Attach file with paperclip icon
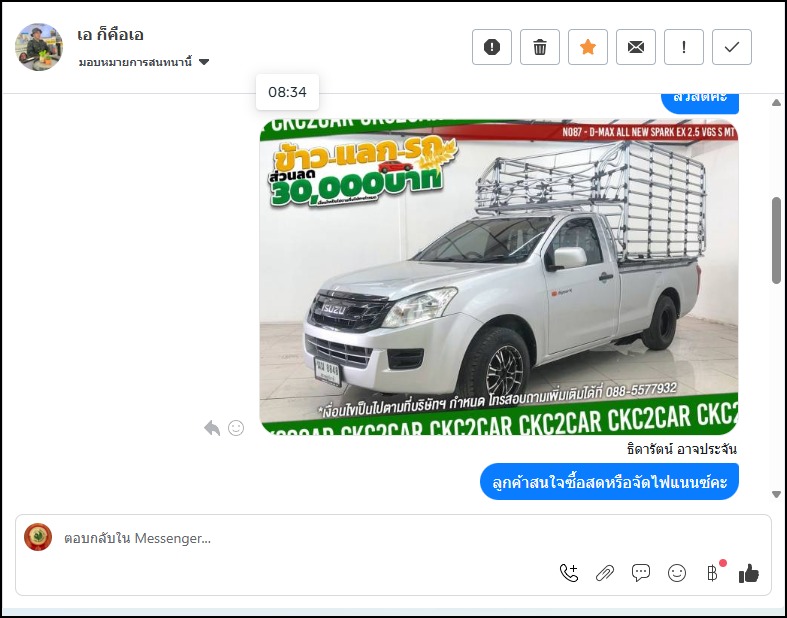The image size is (787, 618). click(605, 573)
